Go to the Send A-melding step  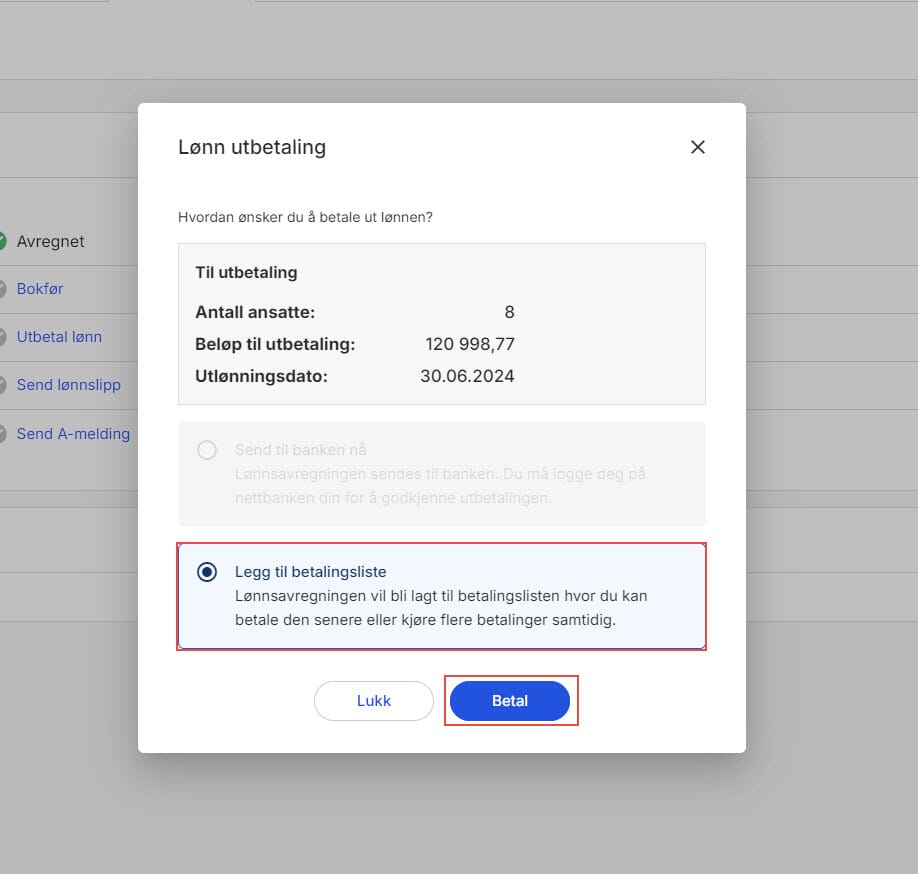[73, 434]
